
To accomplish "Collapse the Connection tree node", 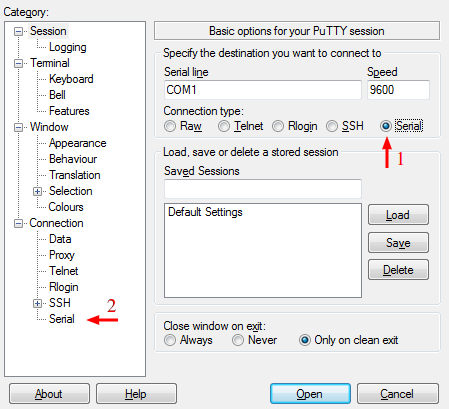I will click(18, 223).
